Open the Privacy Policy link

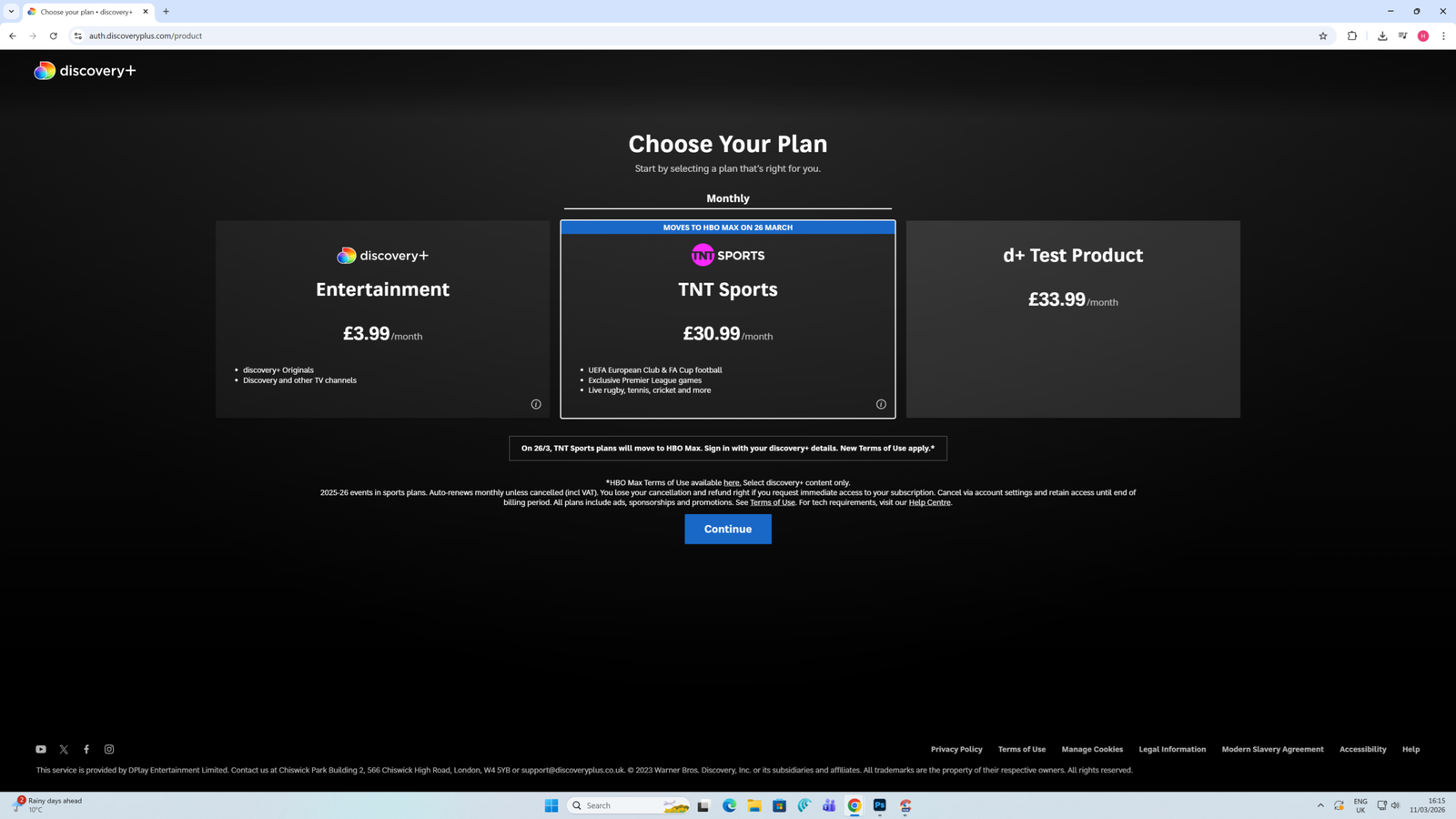tap(956, 748)
